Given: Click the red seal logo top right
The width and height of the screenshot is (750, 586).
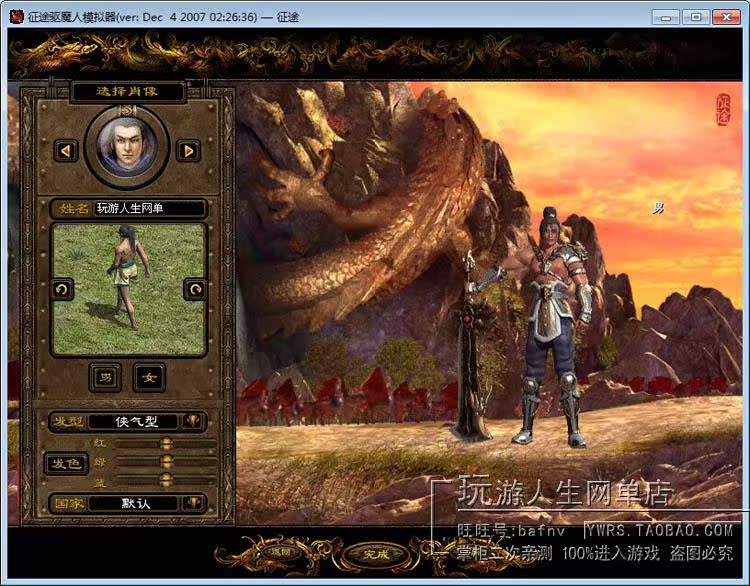Looking at the screenshot, I should (x=723, y=109).
